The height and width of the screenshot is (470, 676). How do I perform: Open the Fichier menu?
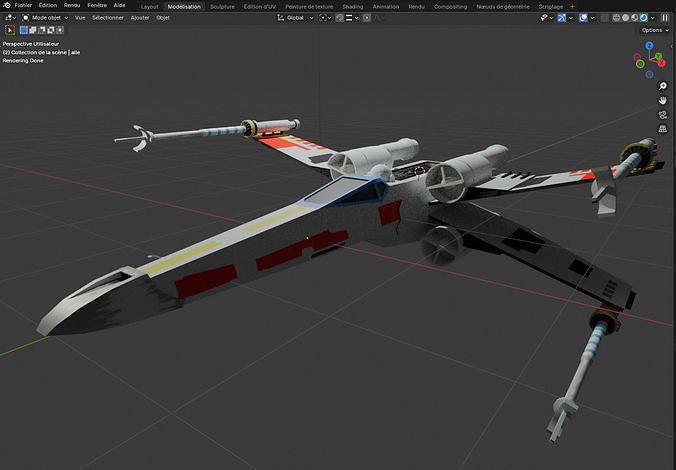(x=23, y=5)
